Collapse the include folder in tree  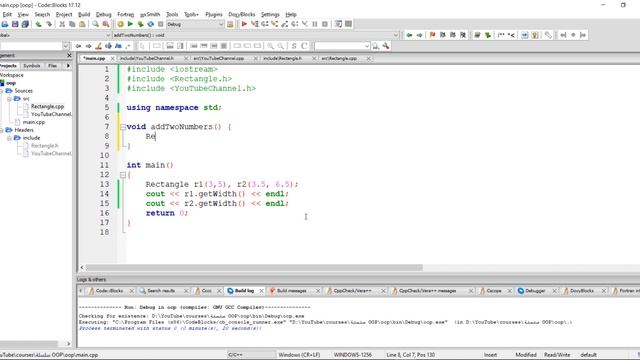point(9,138)
